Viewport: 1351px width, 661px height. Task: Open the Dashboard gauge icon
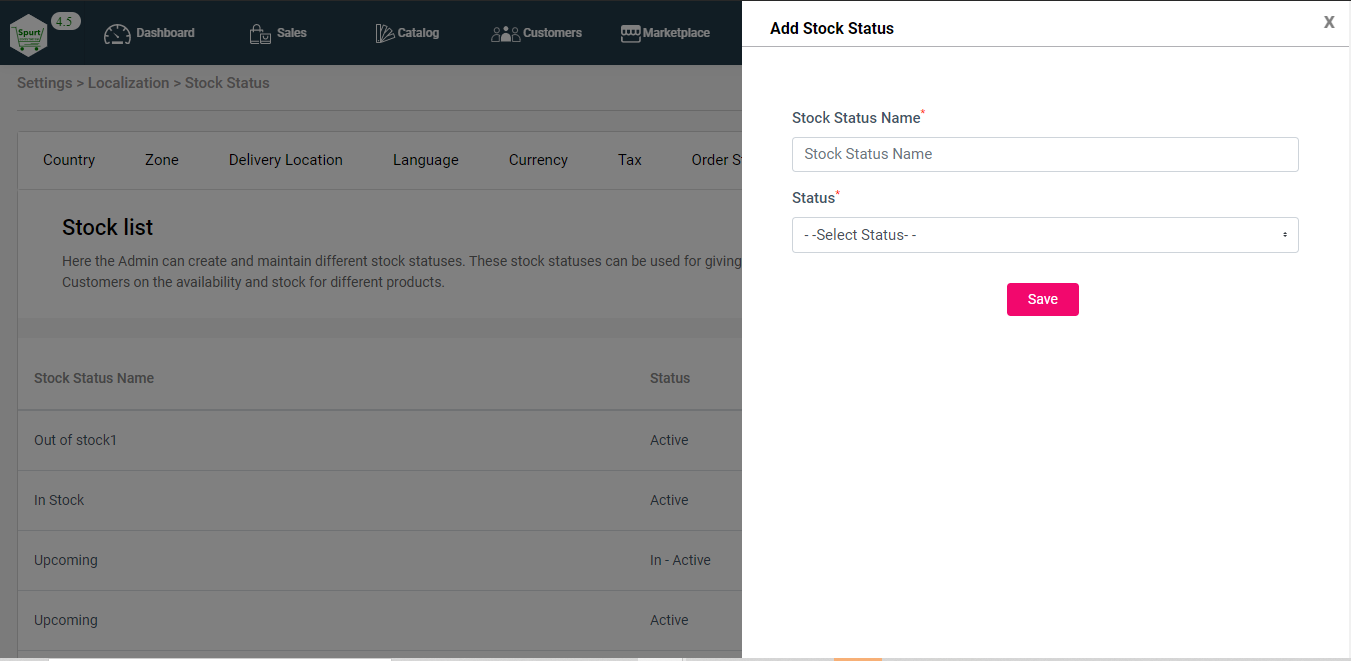click(x=117, y=34)
